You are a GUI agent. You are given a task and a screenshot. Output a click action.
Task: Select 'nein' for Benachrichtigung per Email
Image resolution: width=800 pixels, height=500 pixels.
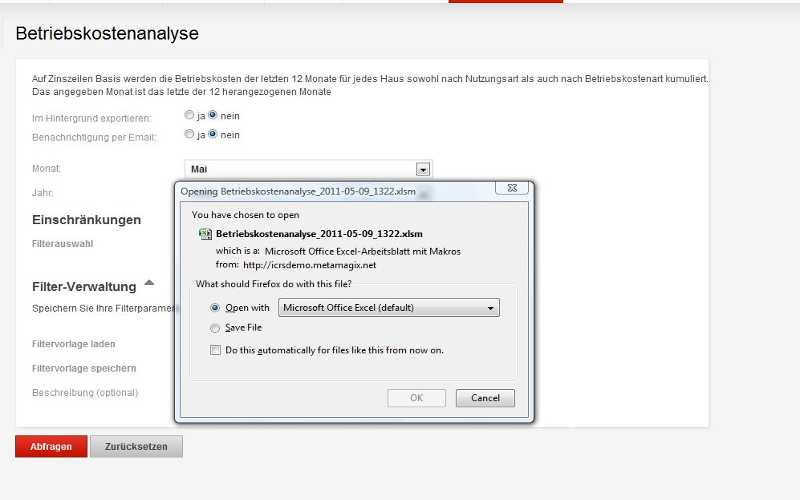pyautogui.click(x=213, y=134)
